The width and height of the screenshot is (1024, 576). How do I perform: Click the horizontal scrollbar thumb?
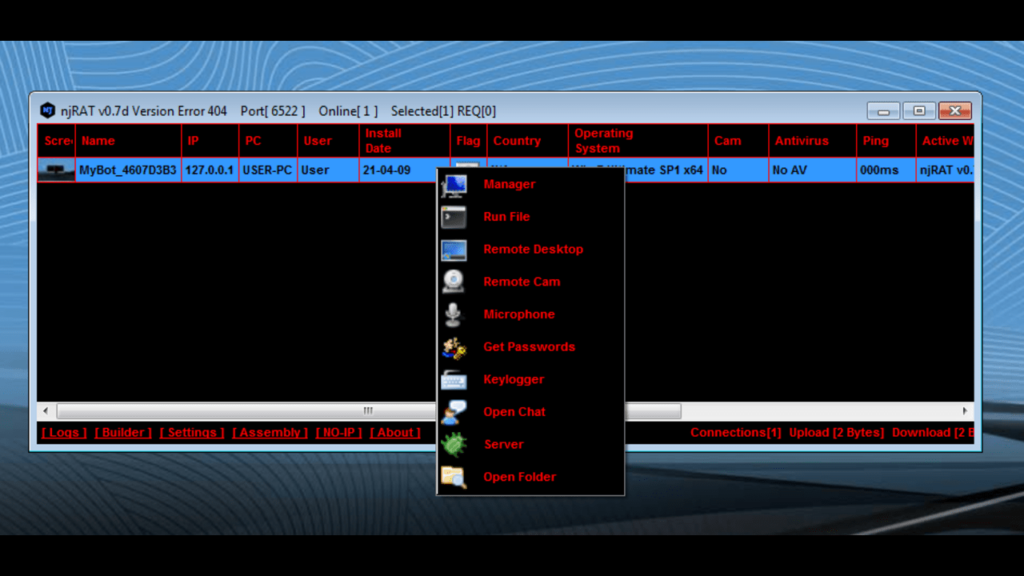click(x=369, y=411)
